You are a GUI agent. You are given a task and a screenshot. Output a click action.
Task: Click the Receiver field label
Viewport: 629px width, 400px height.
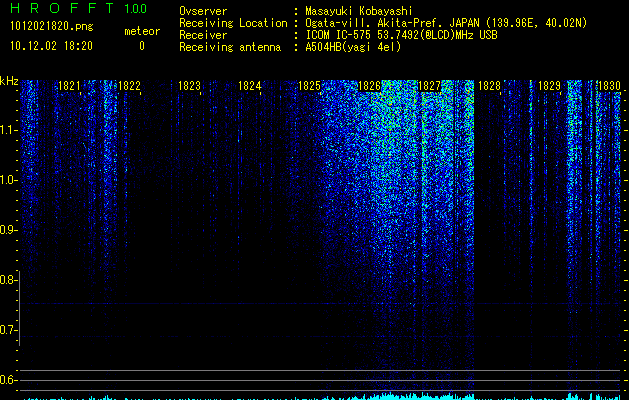coord(203,35)
